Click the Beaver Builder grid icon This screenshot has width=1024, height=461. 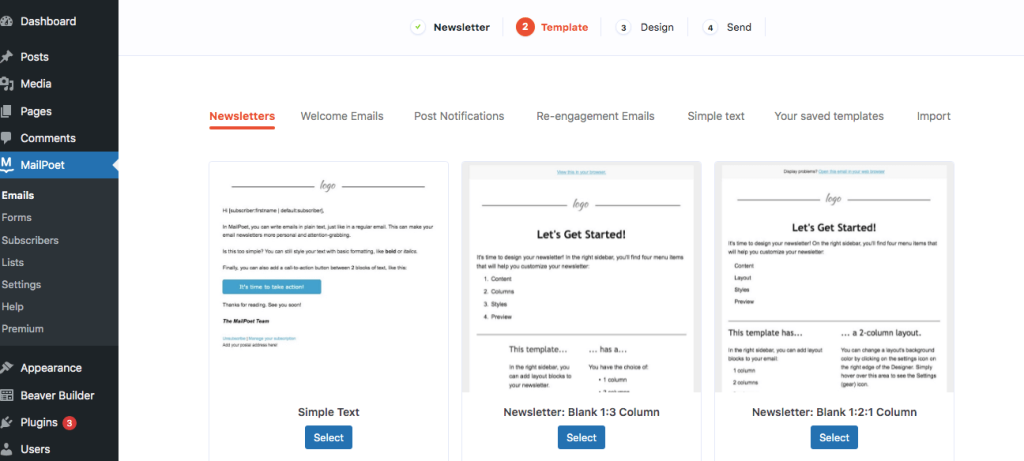pyautogui.click(x=7, y=395)
